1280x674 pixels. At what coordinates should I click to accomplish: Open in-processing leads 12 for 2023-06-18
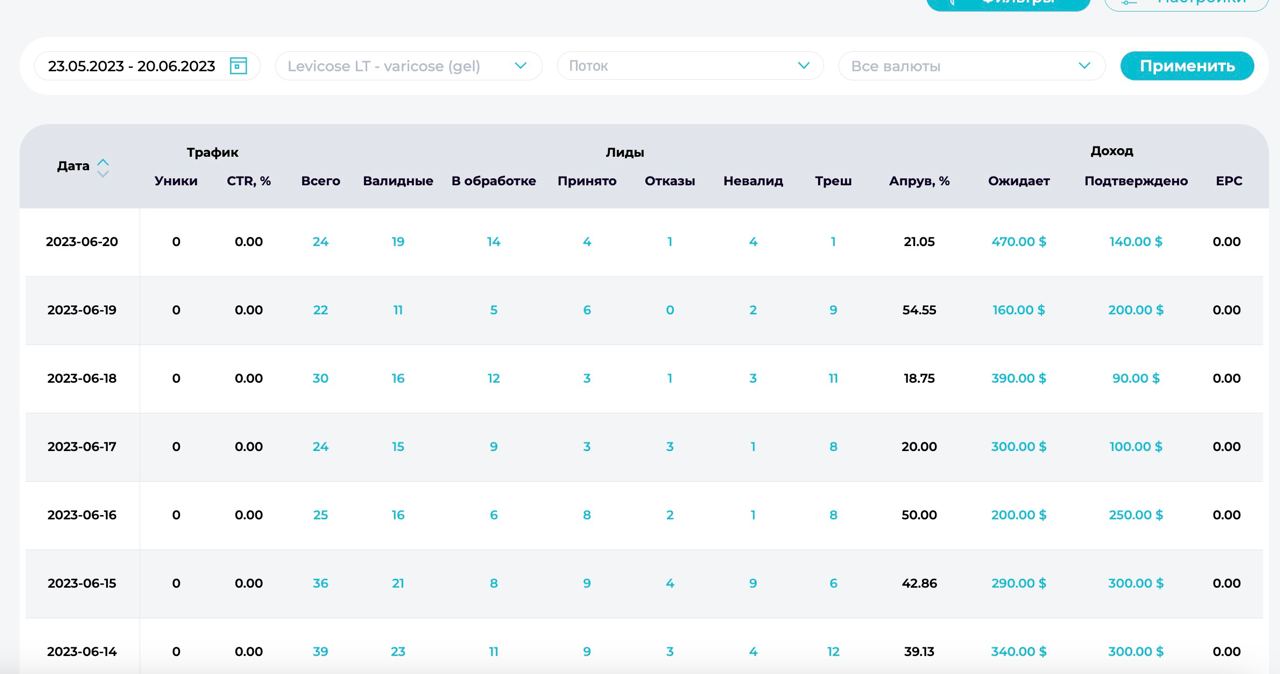pyautogui.click(x=494, y=378)
